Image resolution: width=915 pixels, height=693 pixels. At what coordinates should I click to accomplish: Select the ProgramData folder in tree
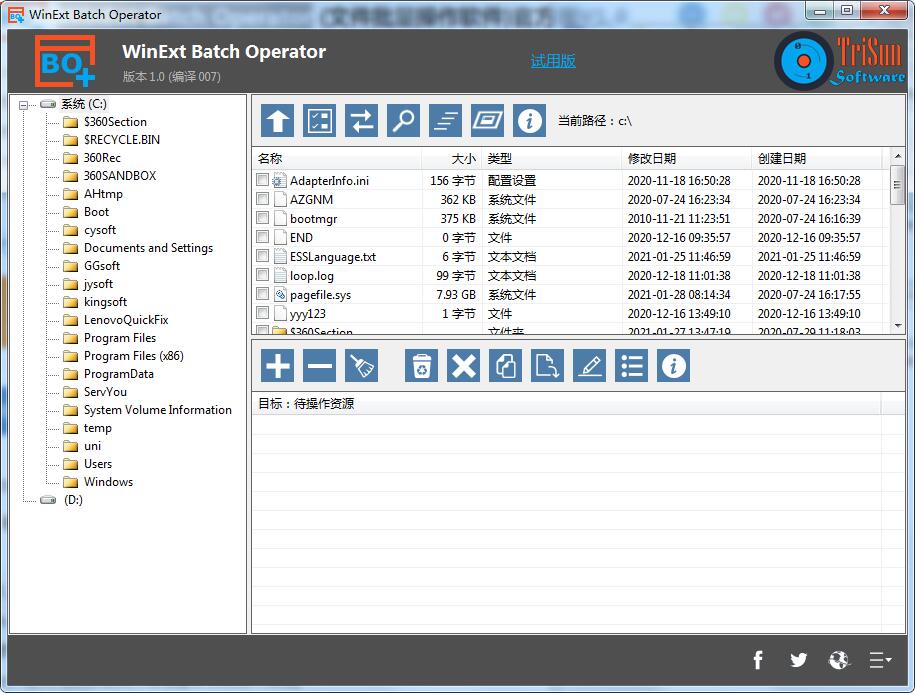coord(118,374)
